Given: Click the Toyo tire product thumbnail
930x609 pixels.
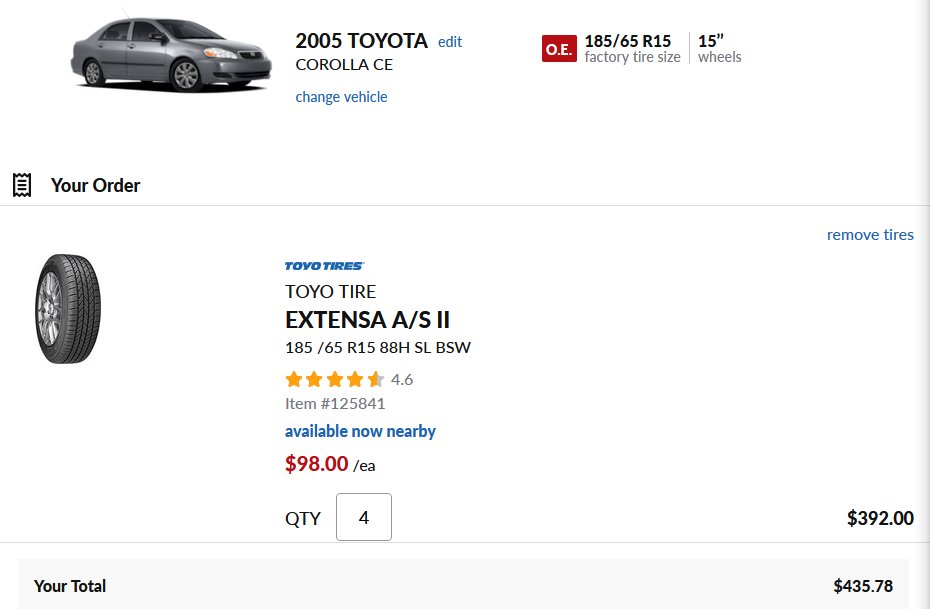Looking at the screenshot, I should click(x=68, y=309).
